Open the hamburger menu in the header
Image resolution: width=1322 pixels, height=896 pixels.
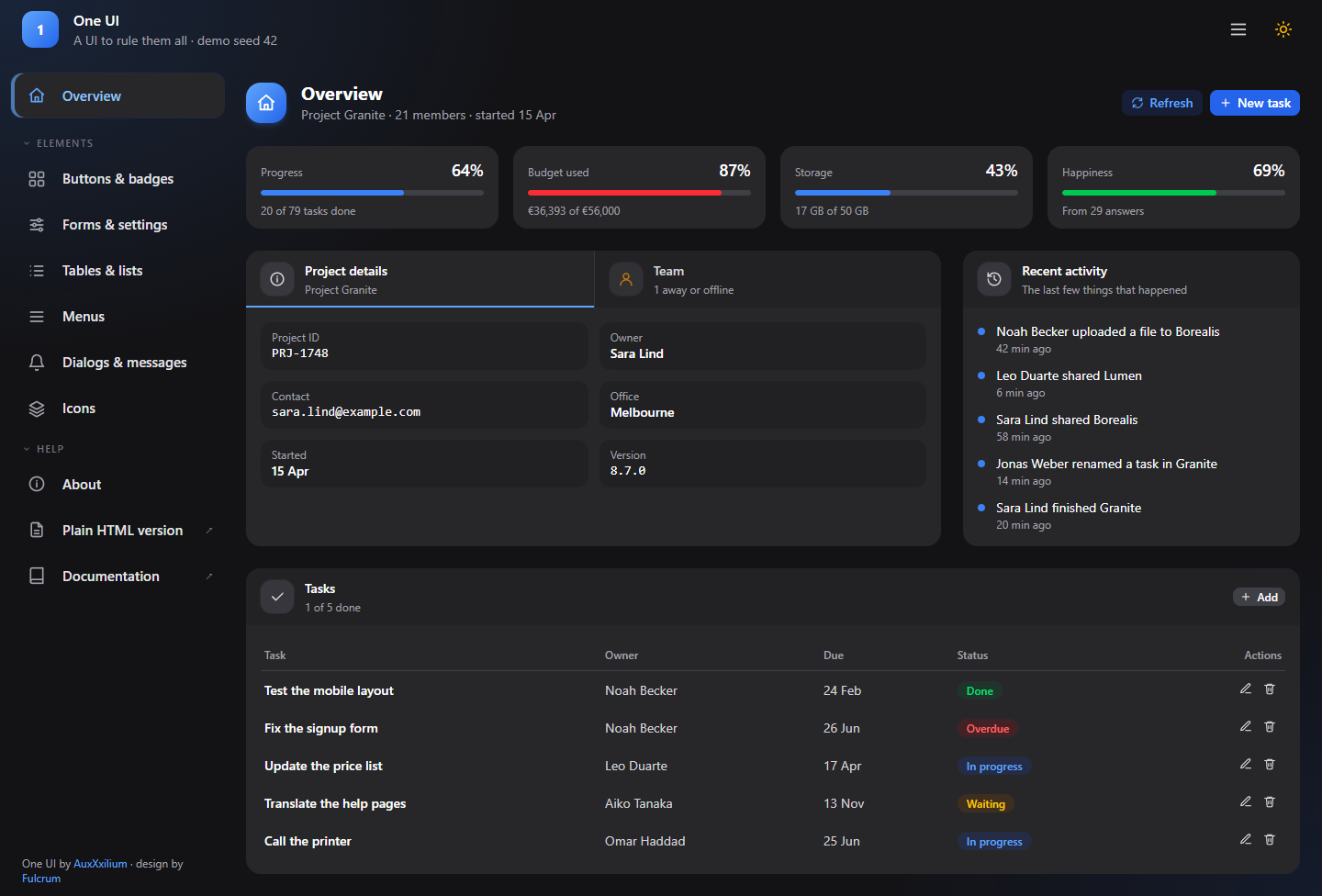pyautogui.click(x=1238, y=29)
